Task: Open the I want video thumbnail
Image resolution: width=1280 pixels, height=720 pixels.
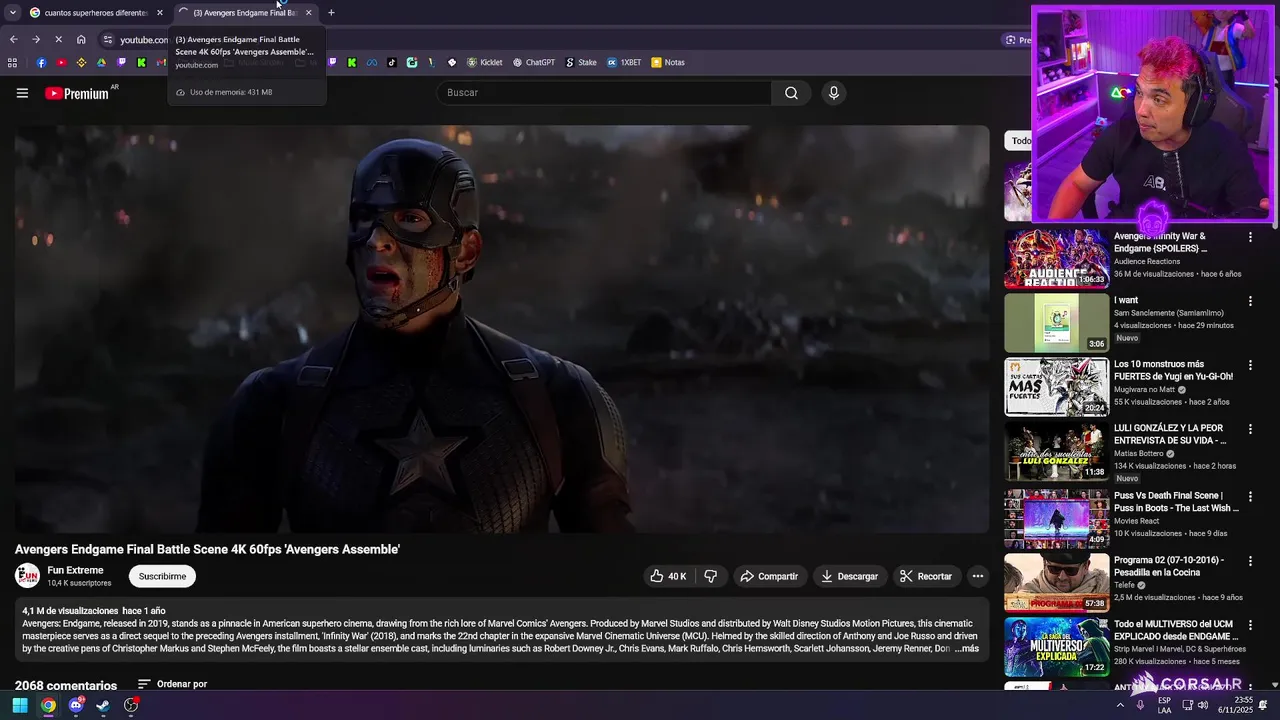Action: 1056,322
